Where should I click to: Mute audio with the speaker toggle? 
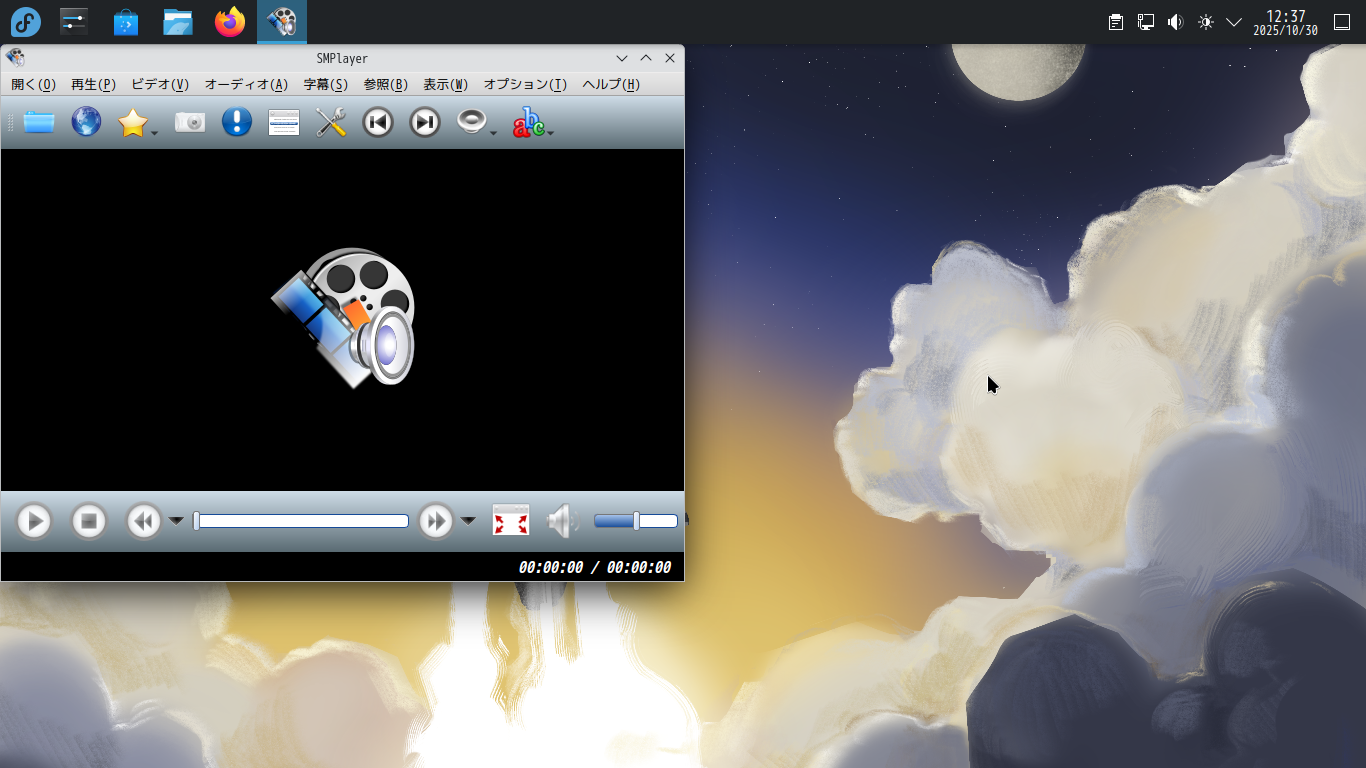(x=563, y=521)
